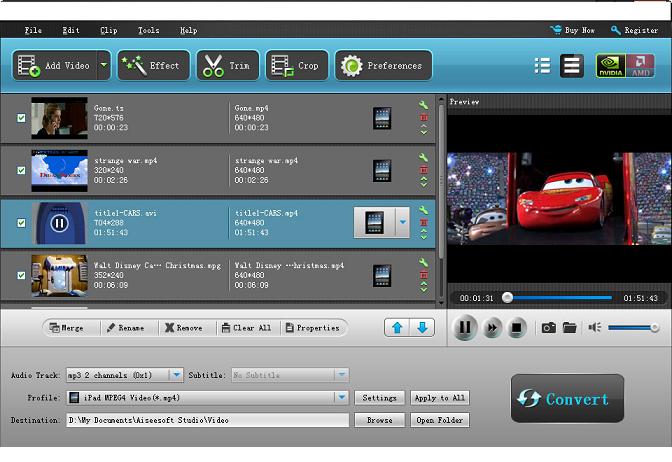Click the Add Video button

click(x=55, y=65)
